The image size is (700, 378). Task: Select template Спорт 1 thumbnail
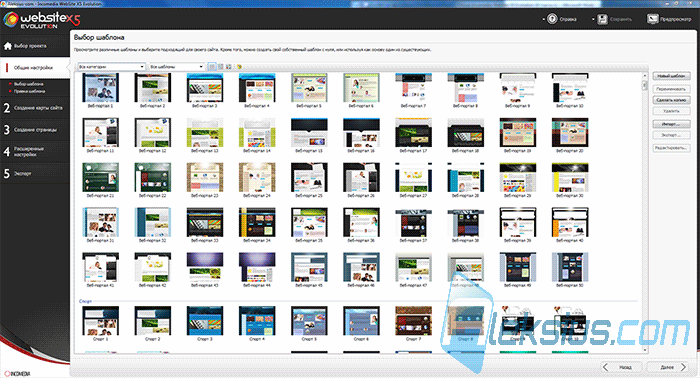[100, 320]
